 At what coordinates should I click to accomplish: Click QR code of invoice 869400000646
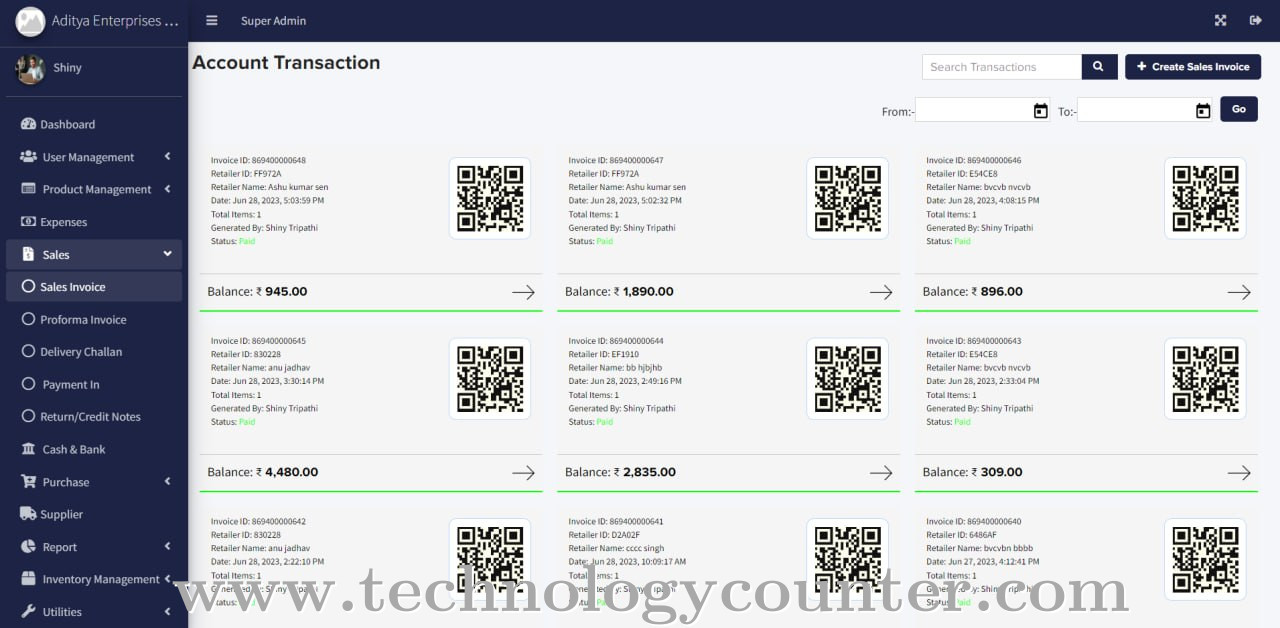click(x=1205, y=198)
